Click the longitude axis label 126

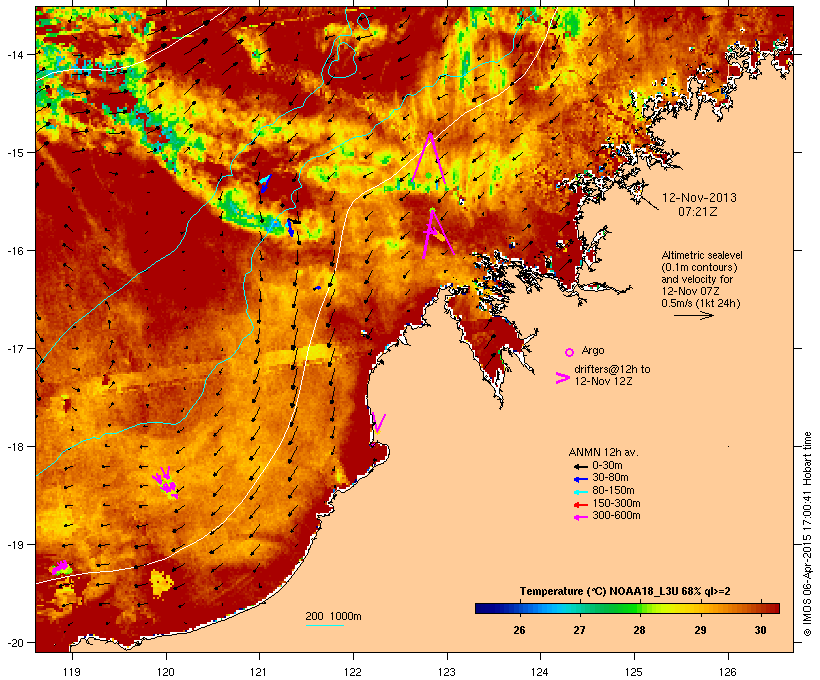728,672
